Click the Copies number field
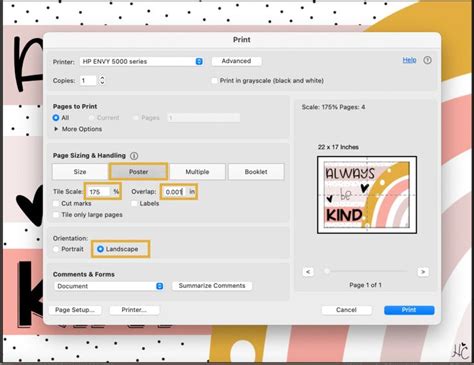The height and width of the screenshot is (365, 474). 88,80
